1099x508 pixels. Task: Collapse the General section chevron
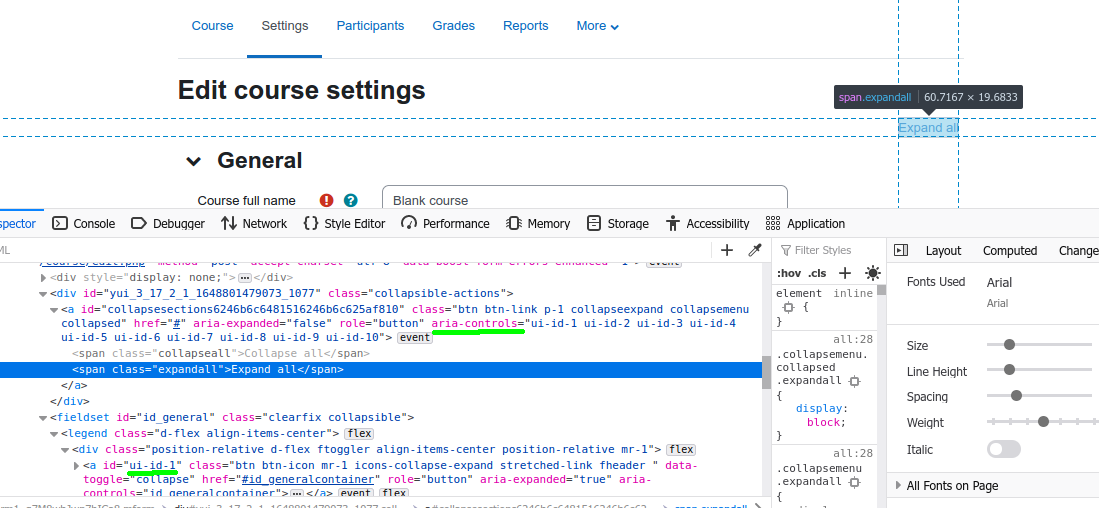pyautogui.click(x=193, y=161)
